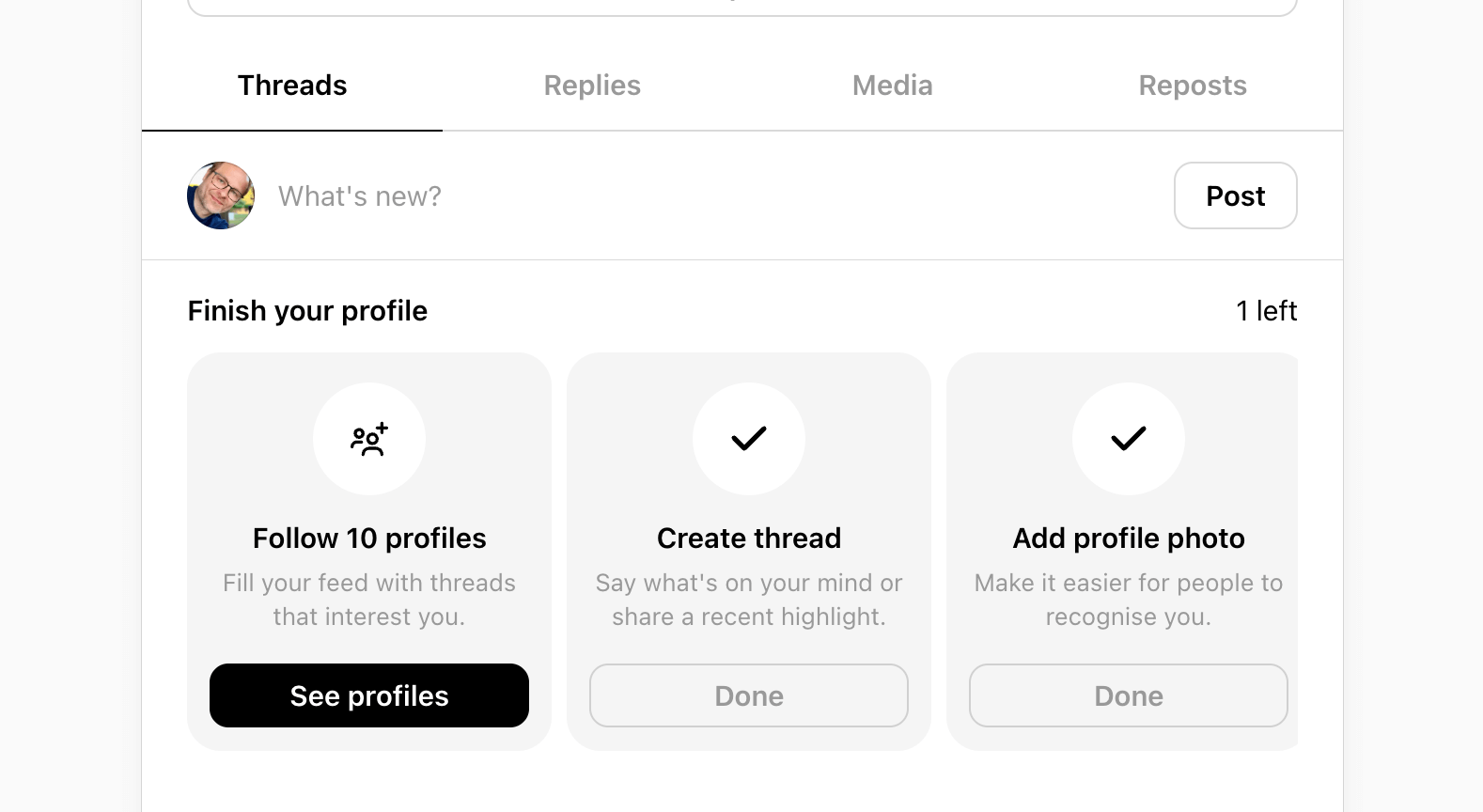Image resolution: width=1483 pixels, height=812 pixels.
Task: Click the profile avatar beside What's new
Action: click(x=221, y=195)
